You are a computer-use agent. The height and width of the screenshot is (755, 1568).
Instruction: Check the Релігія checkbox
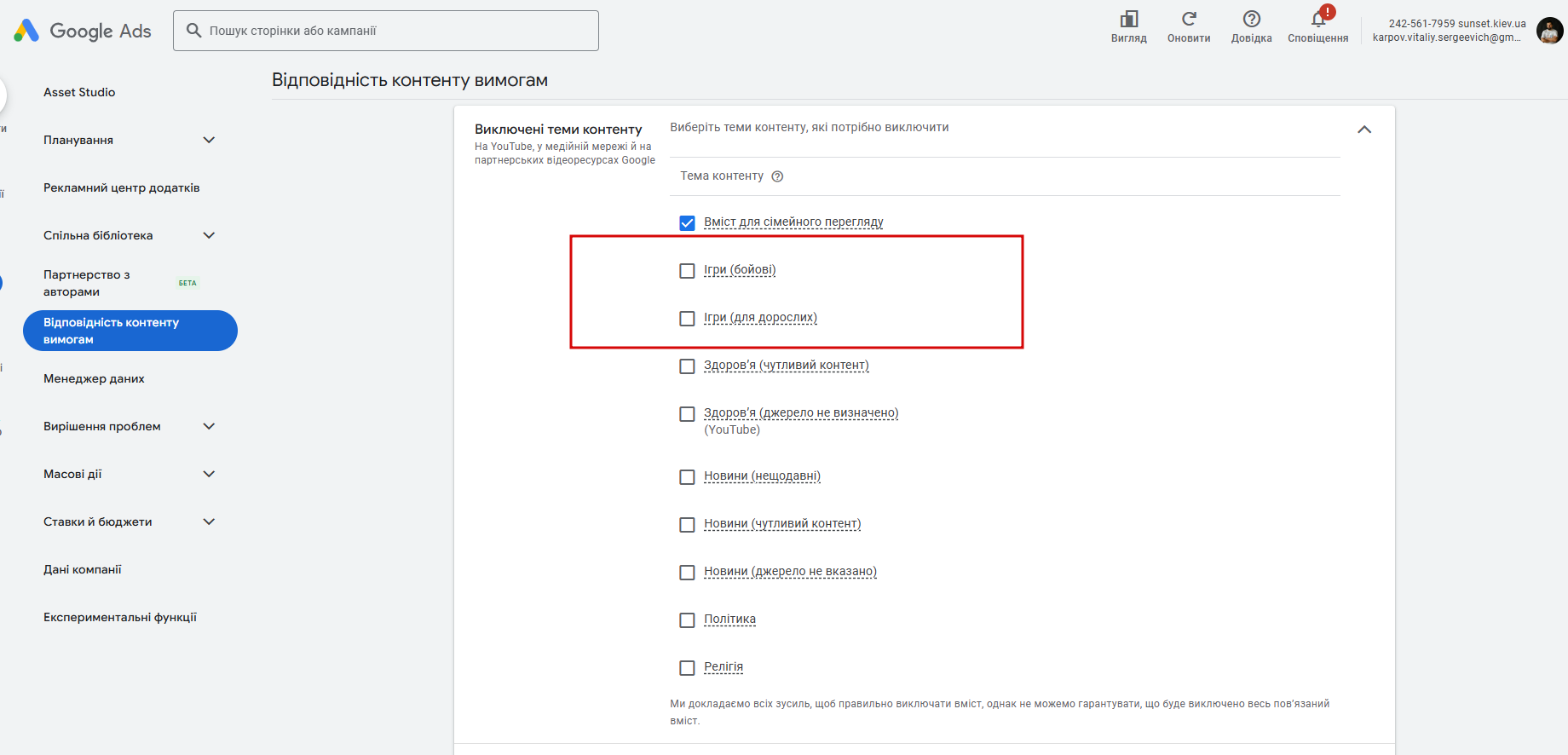click(x=687, y=668)
